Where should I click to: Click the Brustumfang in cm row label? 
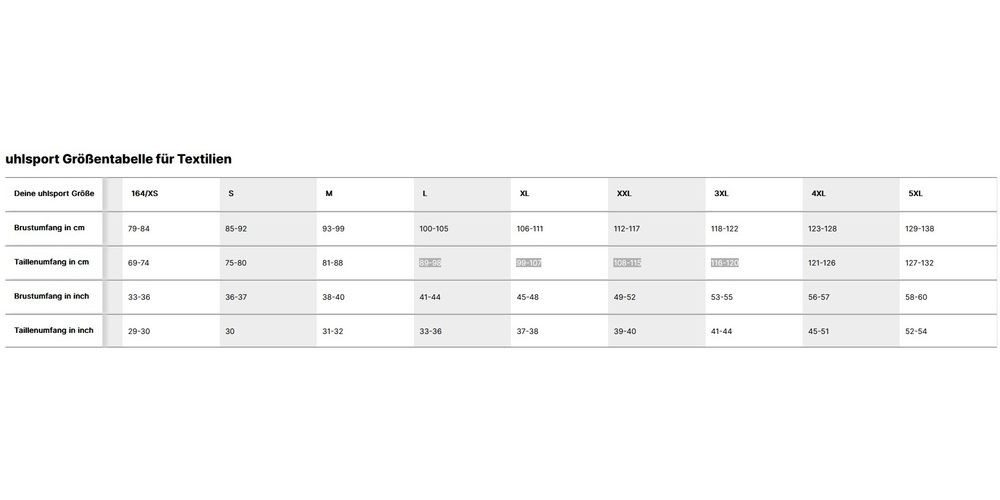coord(49,228)
